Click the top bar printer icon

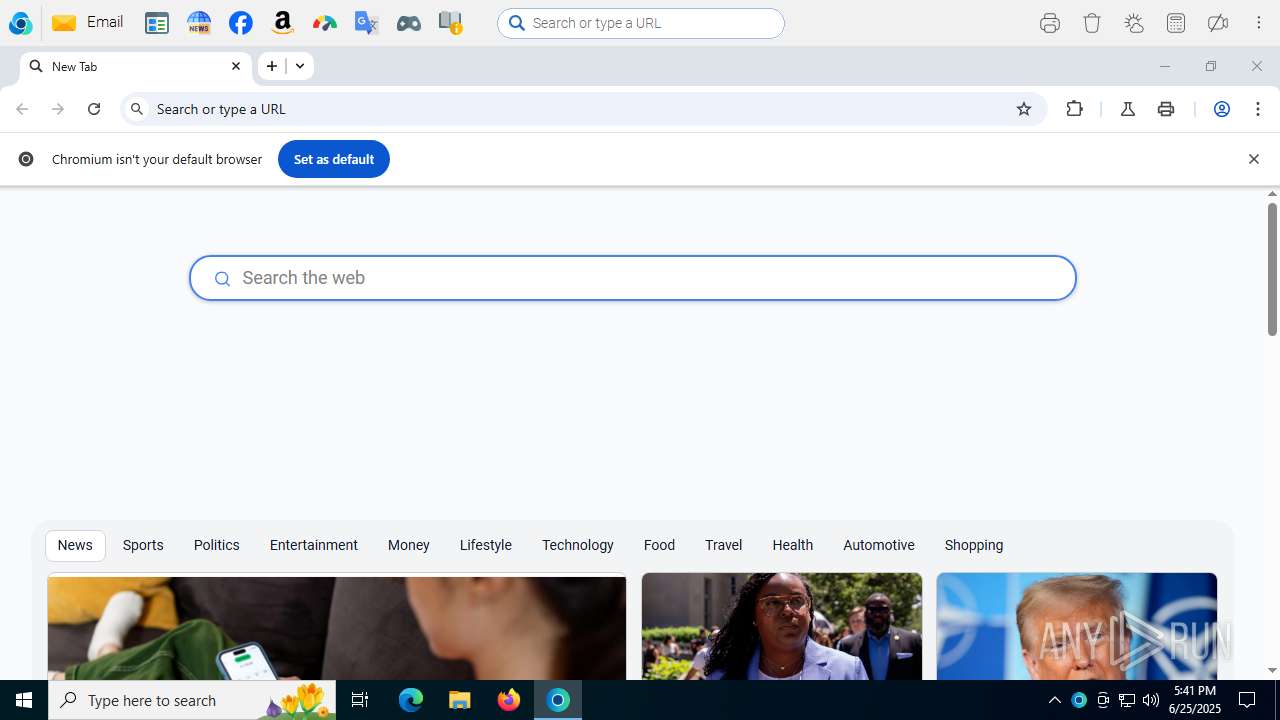[x=1050, y=23]
